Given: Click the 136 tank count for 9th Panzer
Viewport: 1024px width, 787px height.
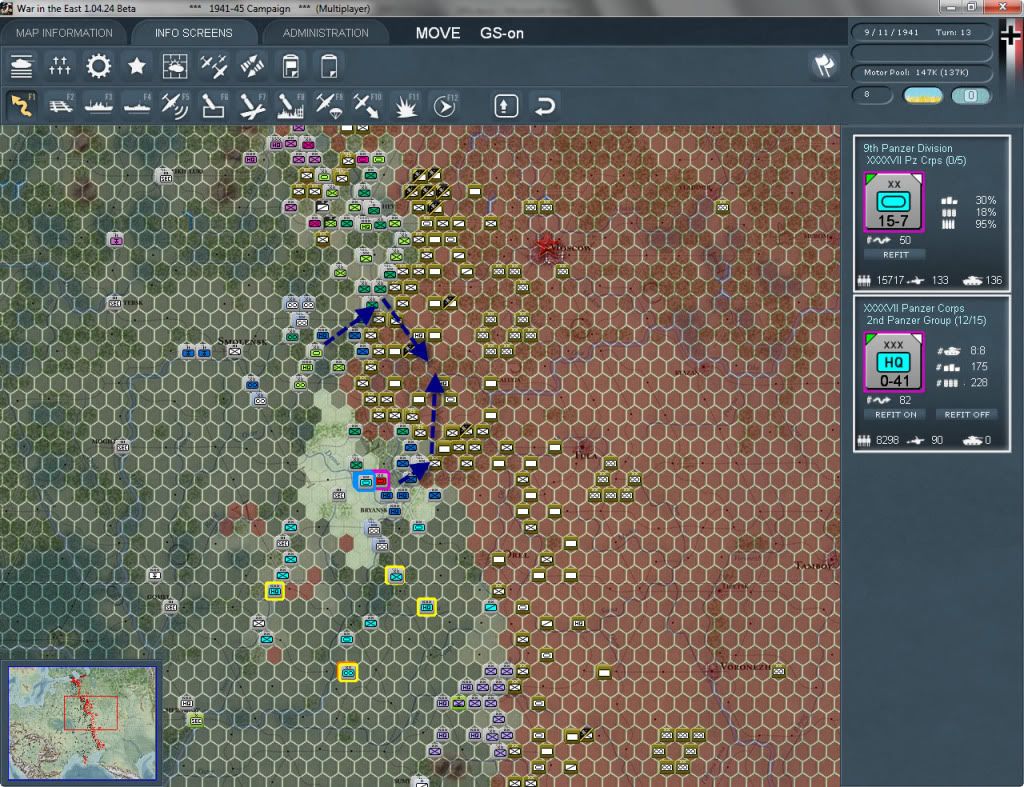Looking at the screenshot, I should tap(994, 281).
